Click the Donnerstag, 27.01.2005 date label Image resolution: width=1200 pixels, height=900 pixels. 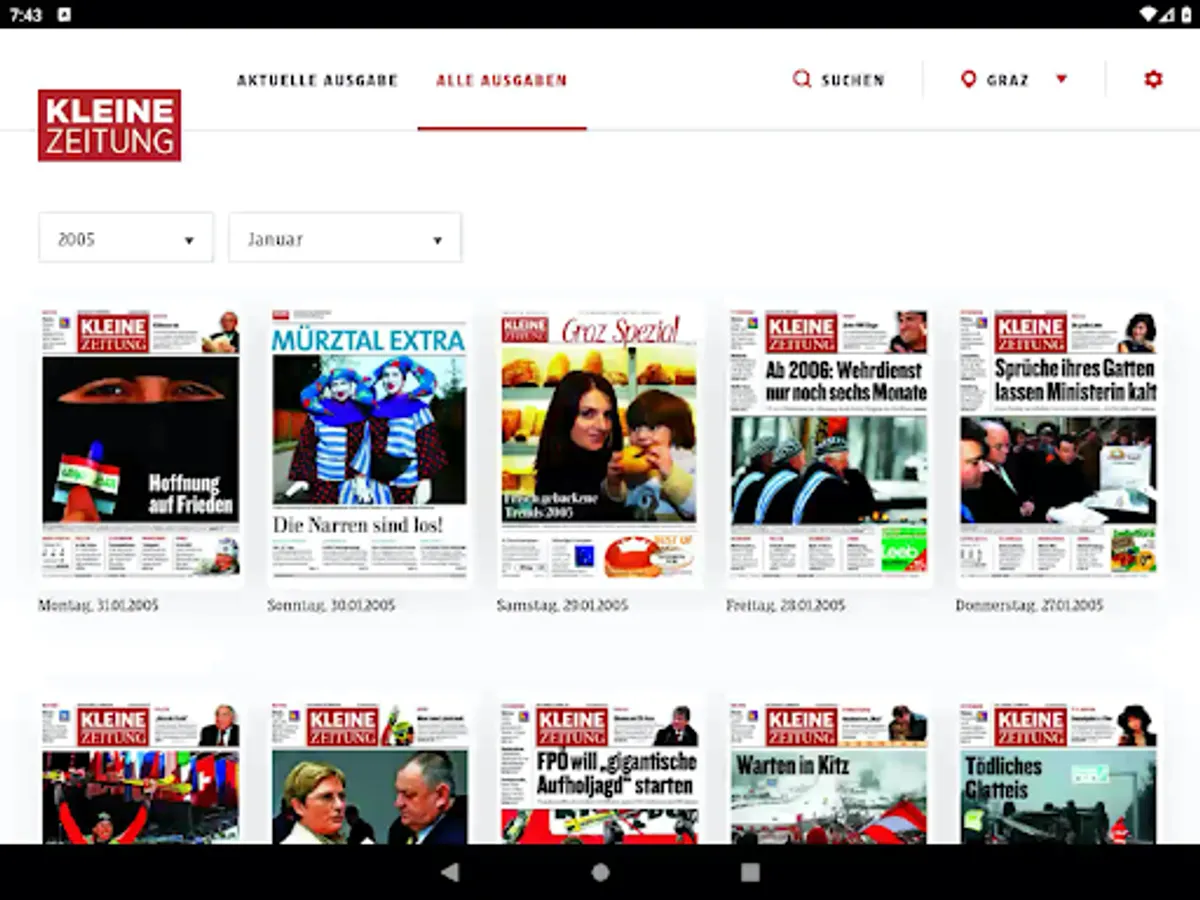coord(1029,606)
